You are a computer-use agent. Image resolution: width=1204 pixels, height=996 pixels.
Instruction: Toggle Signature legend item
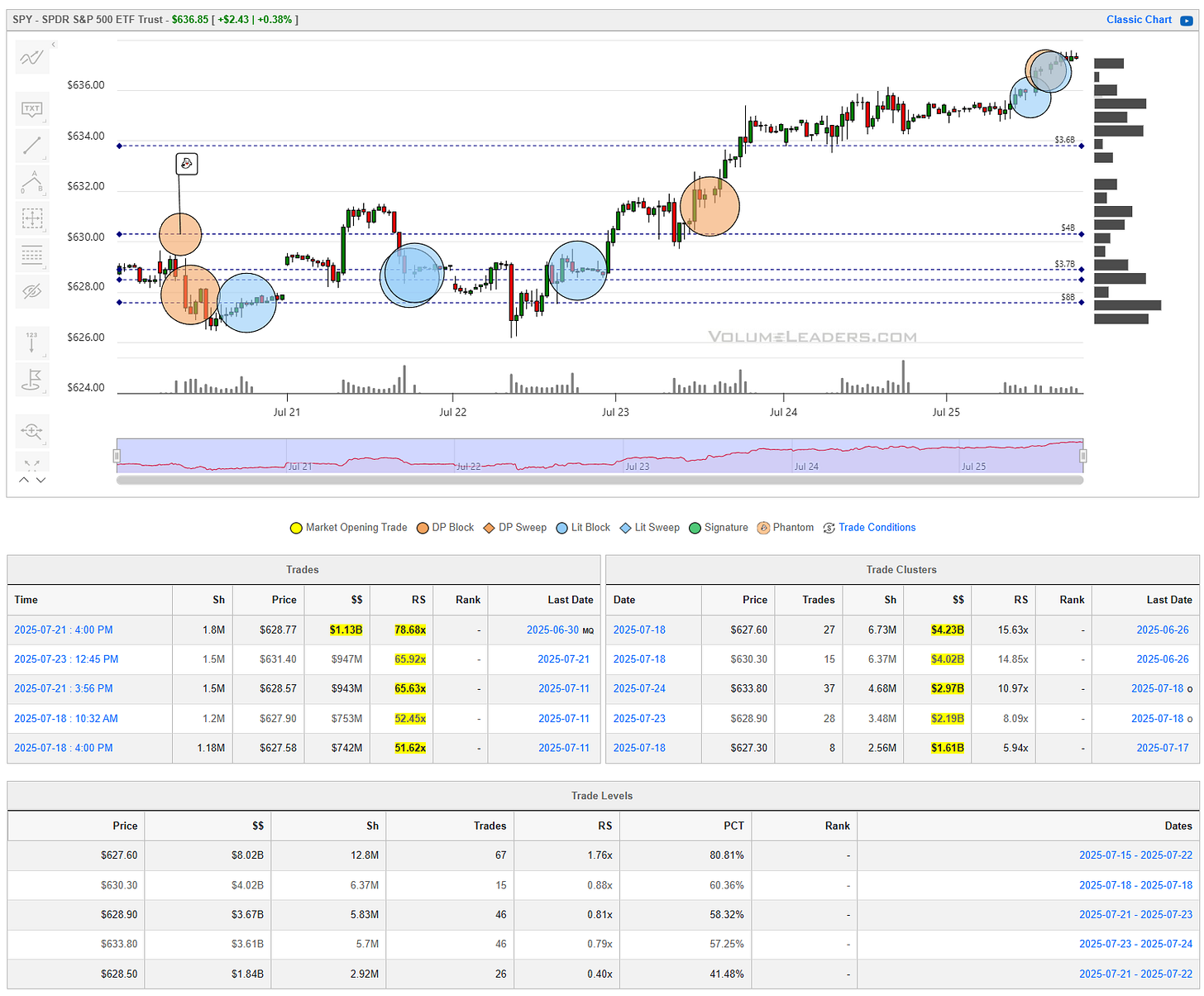point(718,528)
